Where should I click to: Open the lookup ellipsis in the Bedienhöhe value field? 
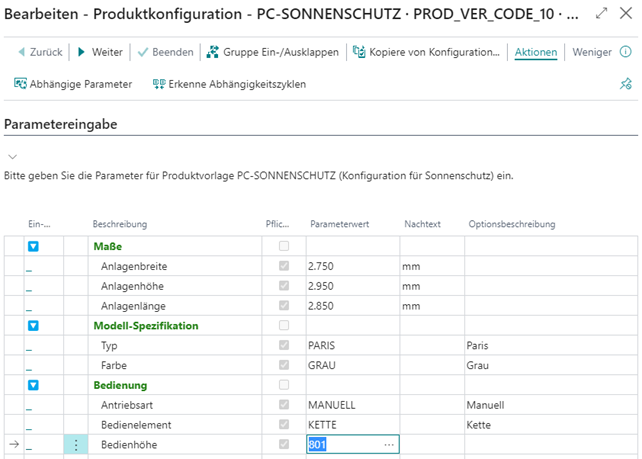tap(389, 445)
